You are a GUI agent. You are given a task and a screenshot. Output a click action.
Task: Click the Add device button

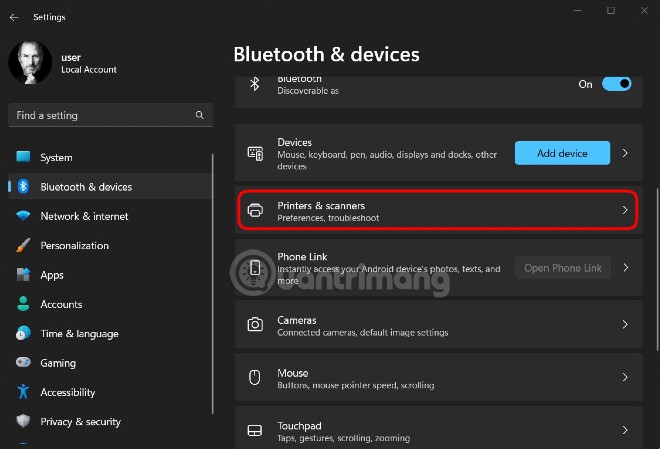coord(562,153)
